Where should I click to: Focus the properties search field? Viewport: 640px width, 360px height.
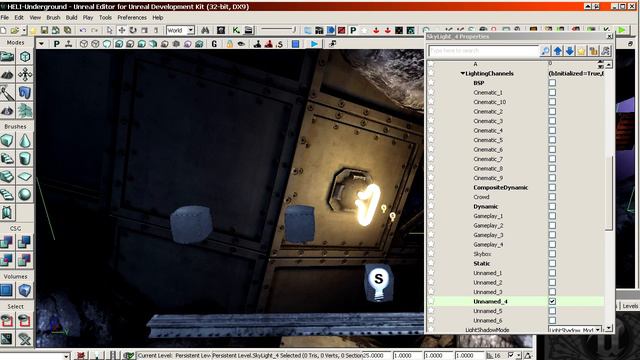pos(483,51)
